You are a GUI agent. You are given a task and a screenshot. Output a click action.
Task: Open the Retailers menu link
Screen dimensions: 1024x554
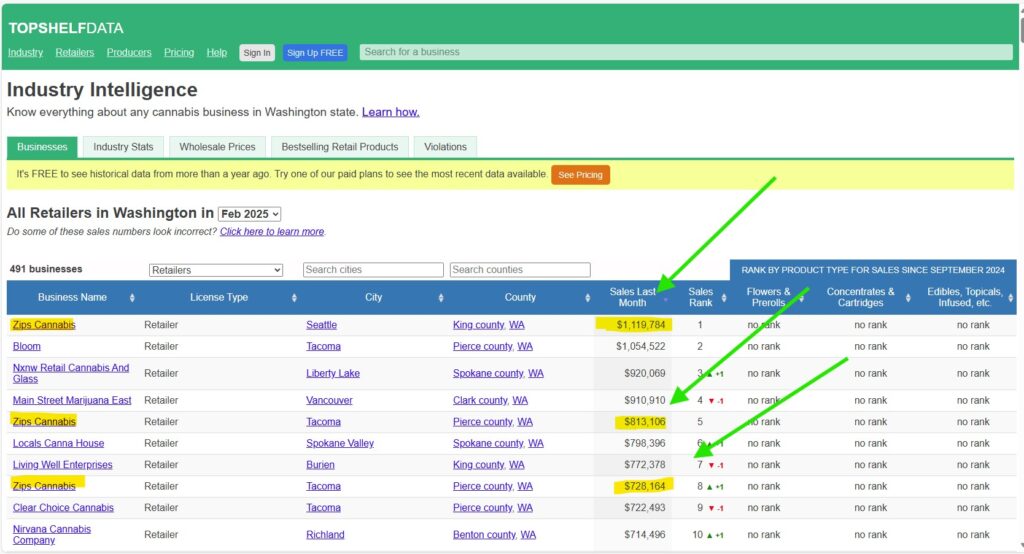pos(74,52)
